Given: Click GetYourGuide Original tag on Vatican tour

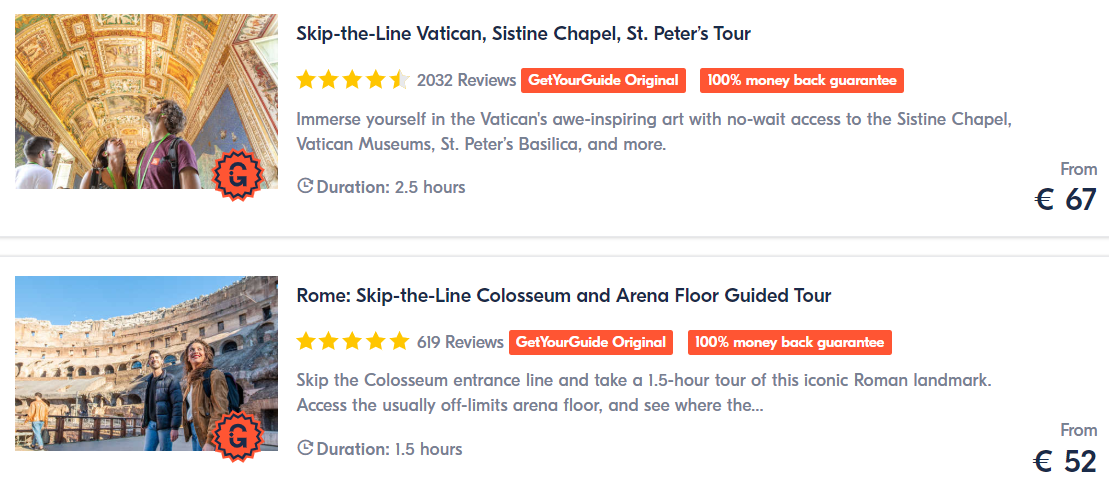Looking at the screenshot, I should coord(603,81).
